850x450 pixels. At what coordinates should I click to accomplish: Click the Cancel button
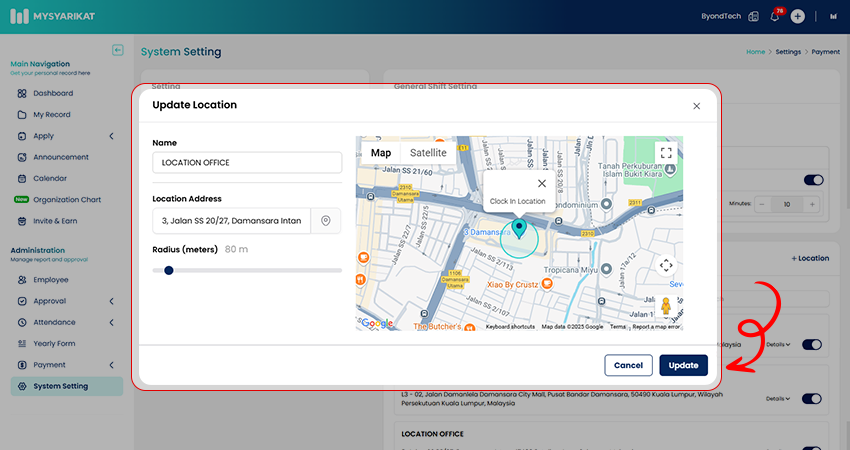point(628,365)
